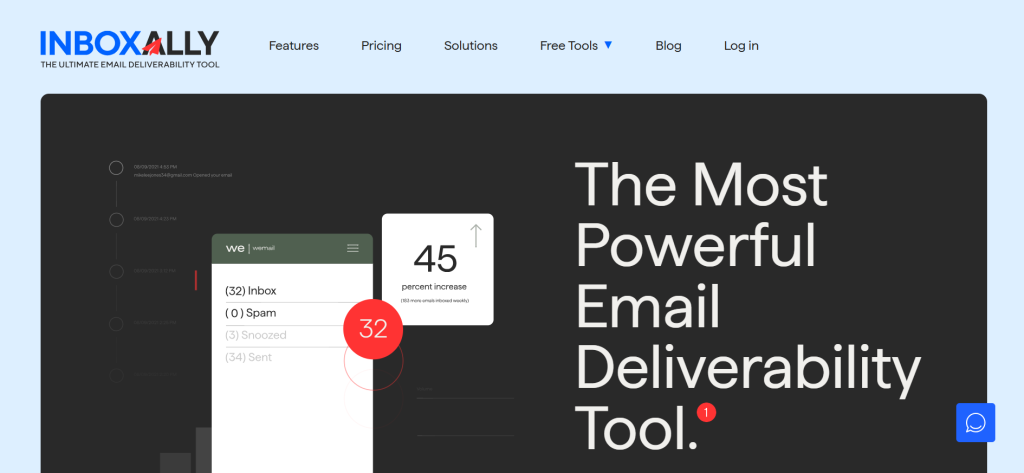Click the wemail logo in the mockup header
Viewport: 1024px width, 473px height.
pos(249,248)
